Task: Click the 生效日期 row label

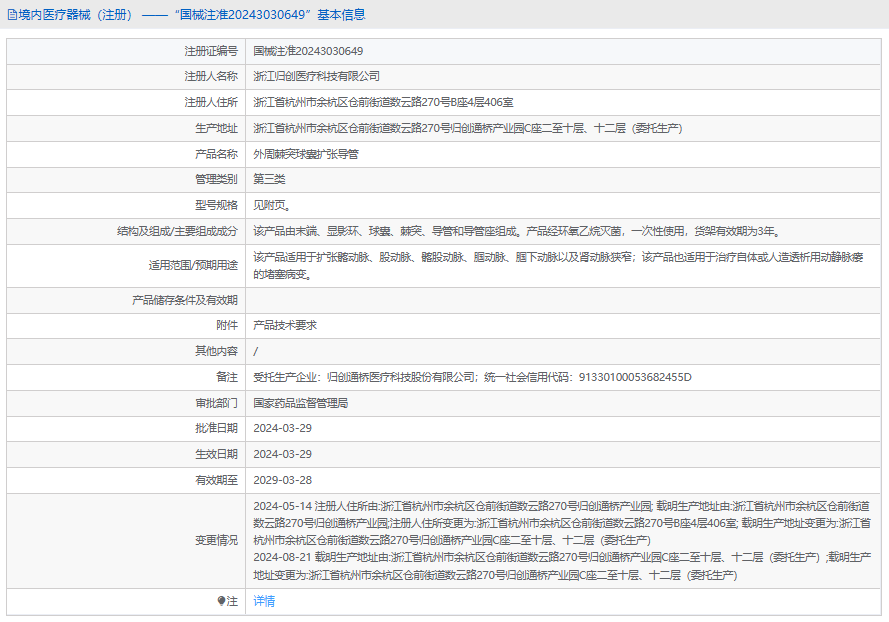Action: tap(216, 454)
